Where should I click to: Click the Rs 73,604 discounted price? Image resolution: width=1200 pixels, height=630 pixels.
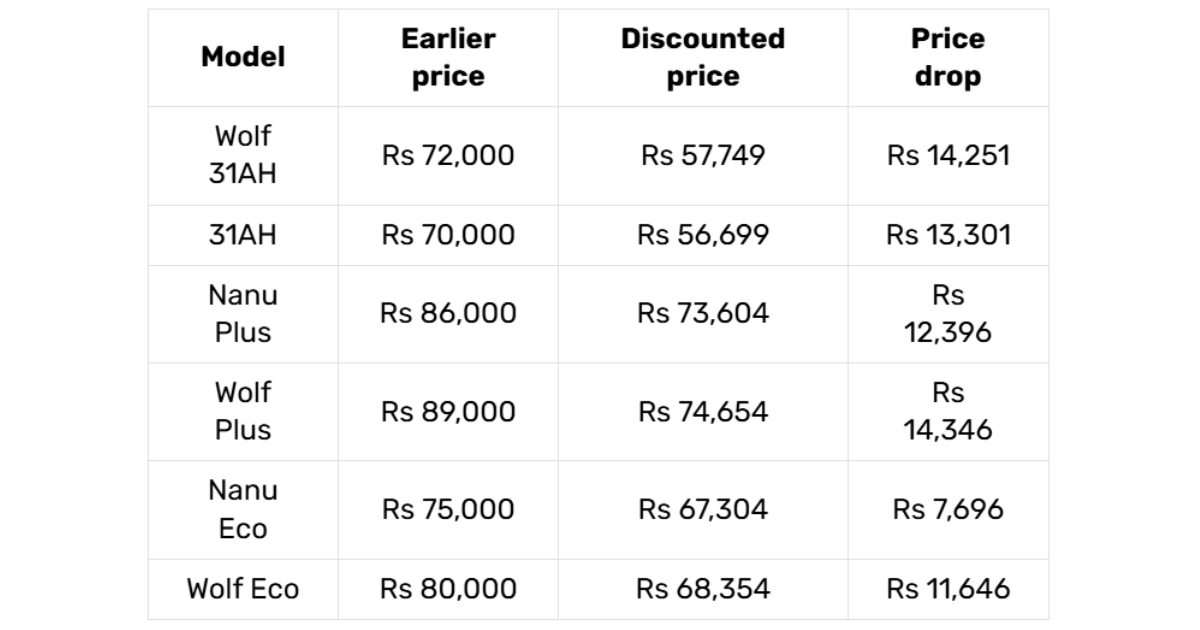click(703, 313)
